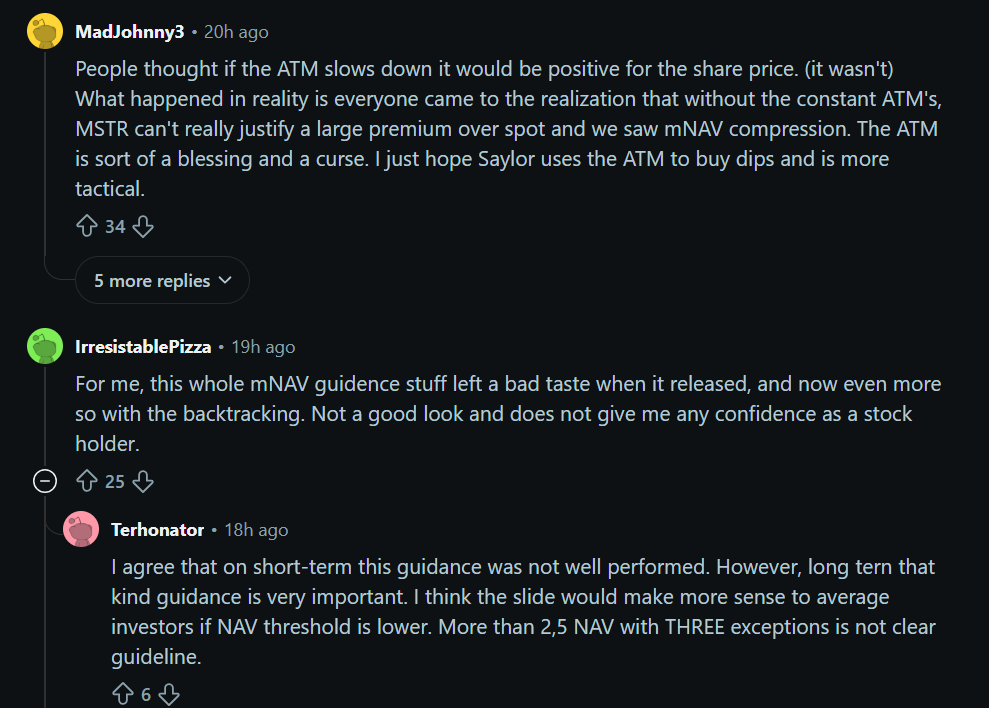Open Terhonator's pink avatar profile
Screen dimensions: 989x708
[81, 530]
